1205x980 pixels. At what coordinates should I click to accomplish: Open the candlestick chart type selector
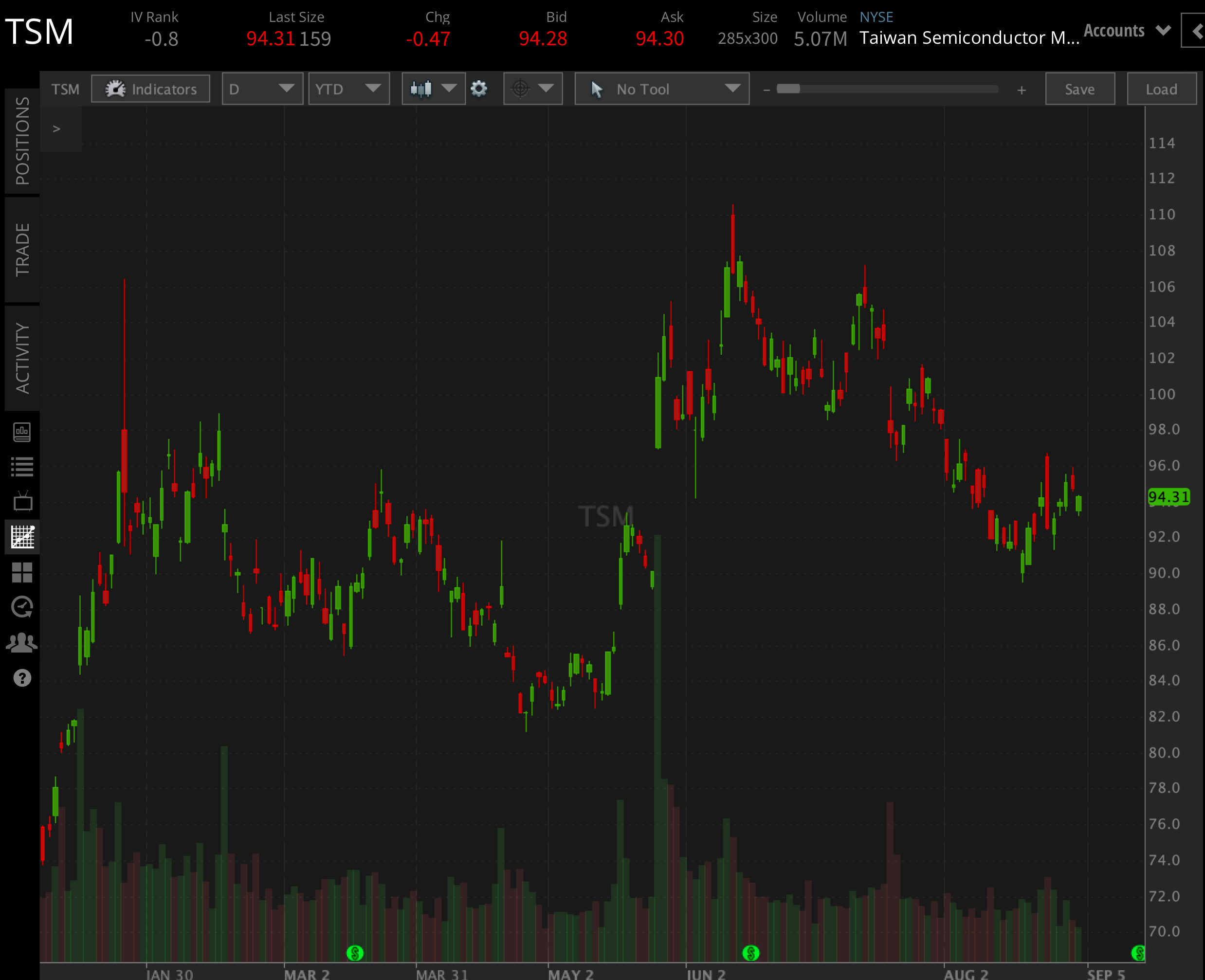point(433,89)
